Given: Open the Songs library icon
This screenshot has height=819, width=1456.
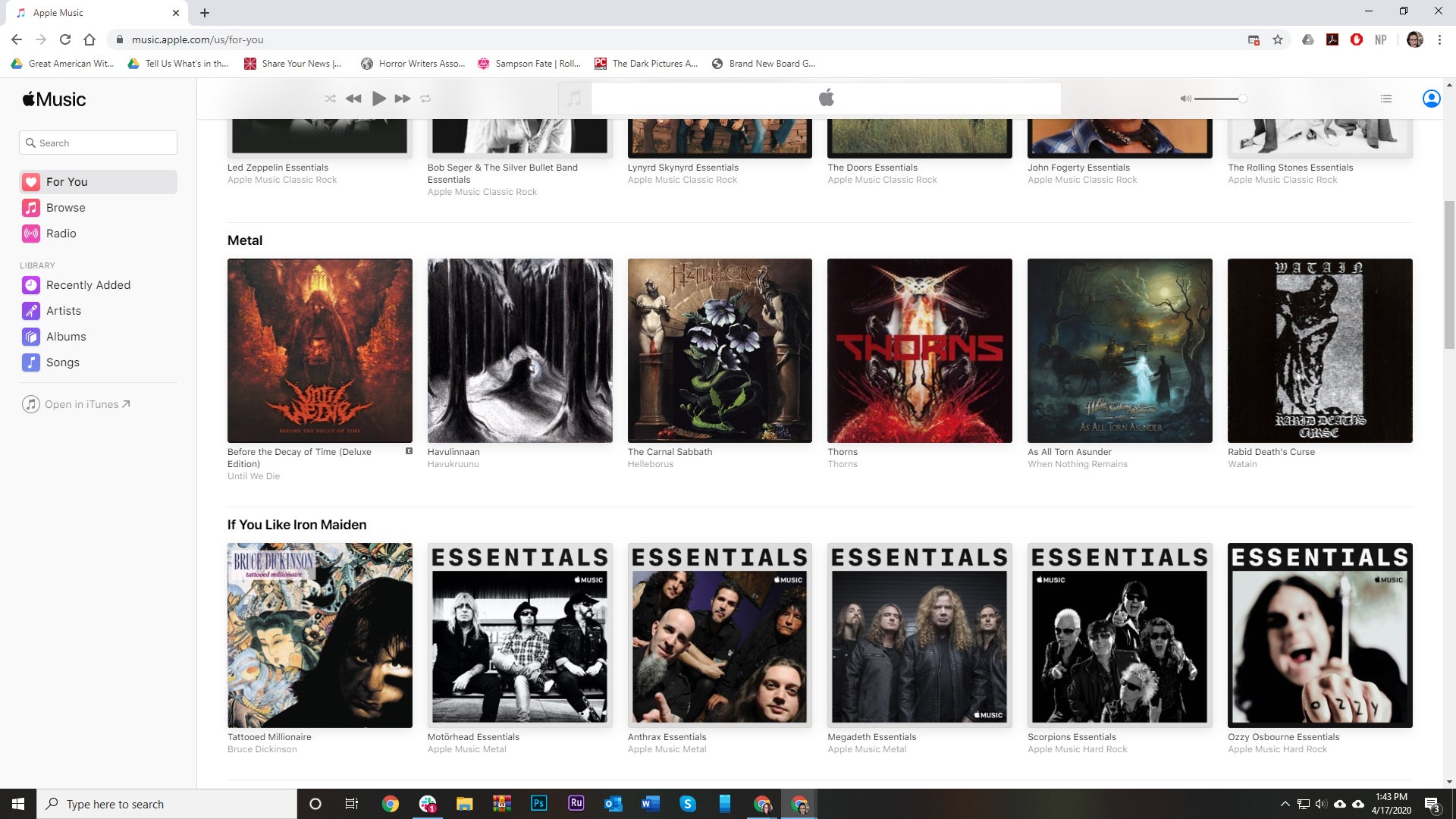Looking at the screenshot, I should coord(31,362).
